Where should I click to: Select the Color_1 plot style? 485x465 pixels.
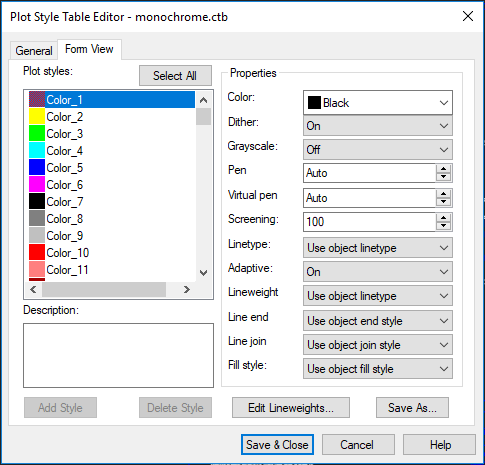pos(112,100)
